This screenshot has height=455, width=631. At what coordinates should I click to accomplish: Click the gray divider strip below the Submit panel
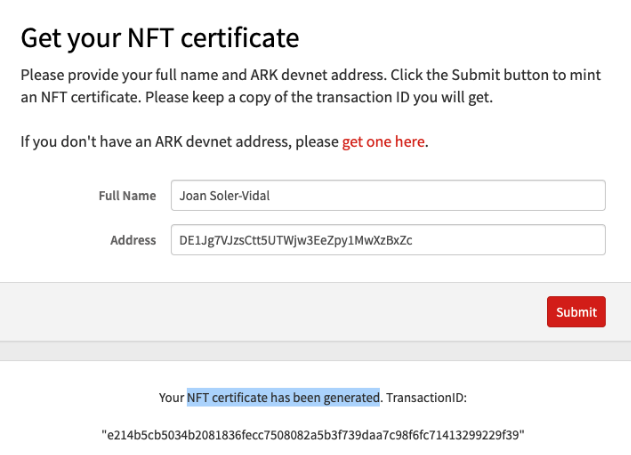(315, 350)
